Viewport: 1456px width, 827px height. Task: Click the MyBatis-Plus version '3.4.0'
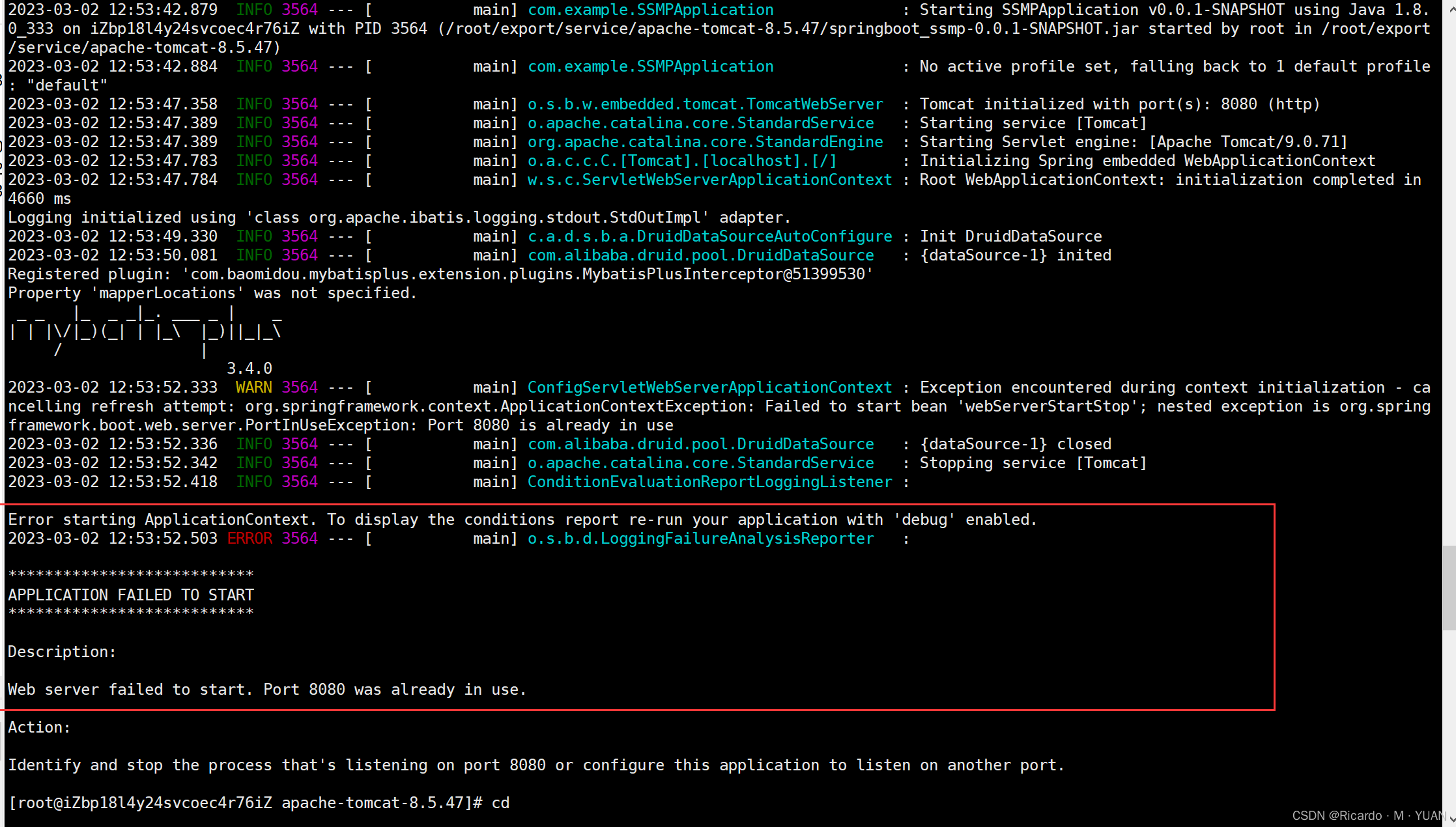(x=250, y=369)
